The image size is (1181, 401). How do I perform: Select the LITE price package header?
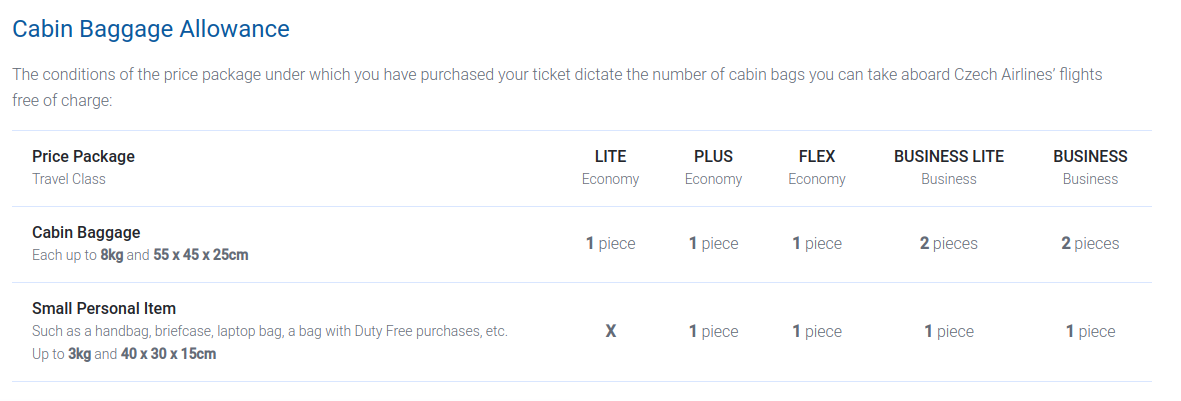coord(610,157)
